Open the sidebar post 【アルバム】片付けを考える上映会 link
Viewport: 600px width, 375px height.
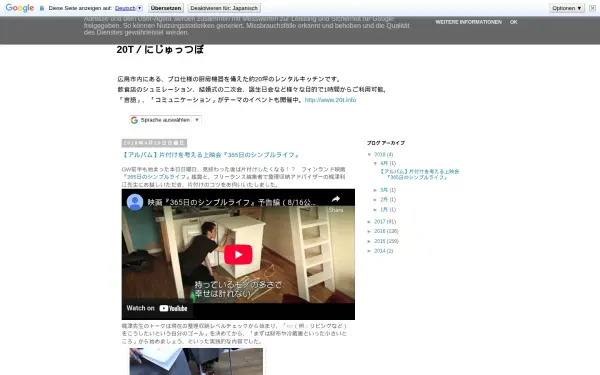[419, 174]
